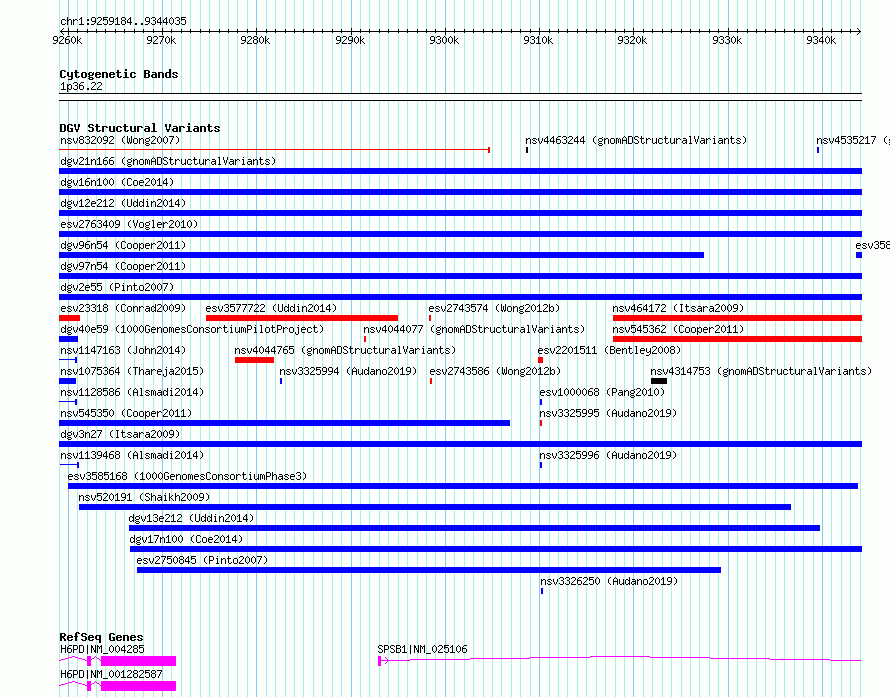Screen dimensions: 890x697
Task: Select black bar of nsv4314753
Action: [658, 381]
